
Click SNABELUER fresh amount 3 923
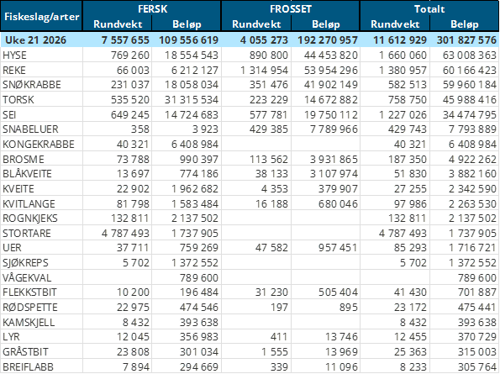coord(204,129)
